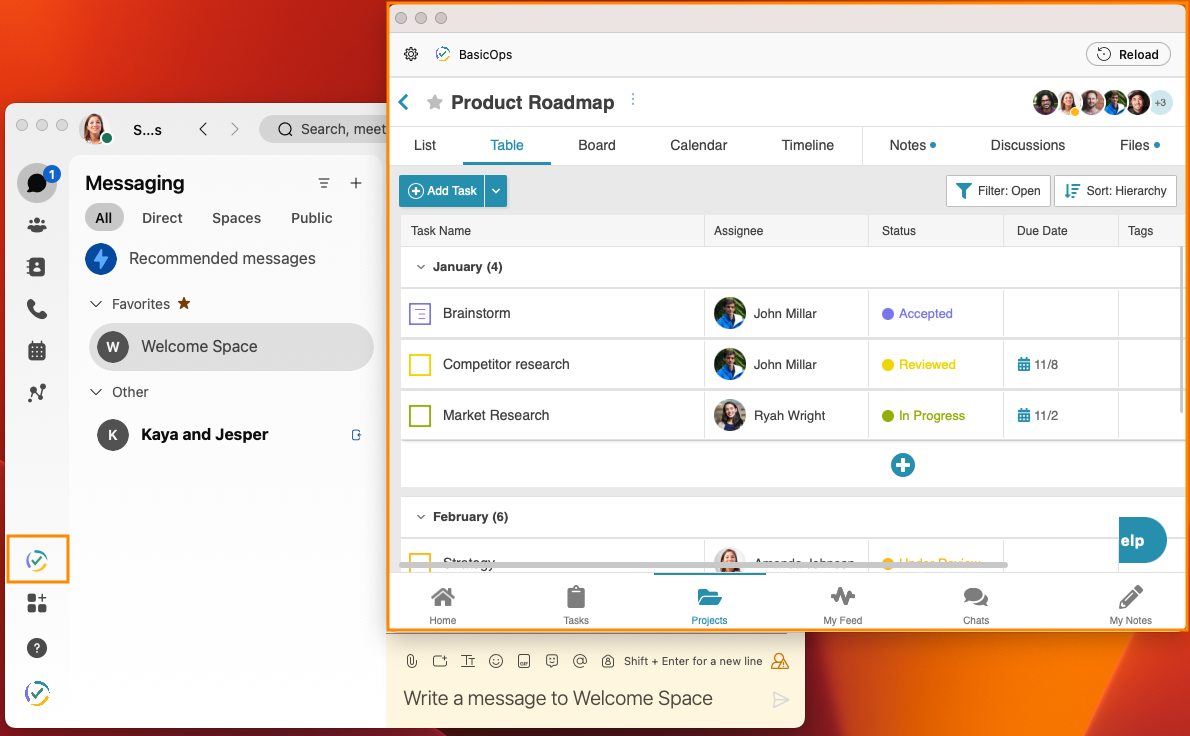Open My Feed in bottom bar

pyautogui.click(x=842, y=605)
